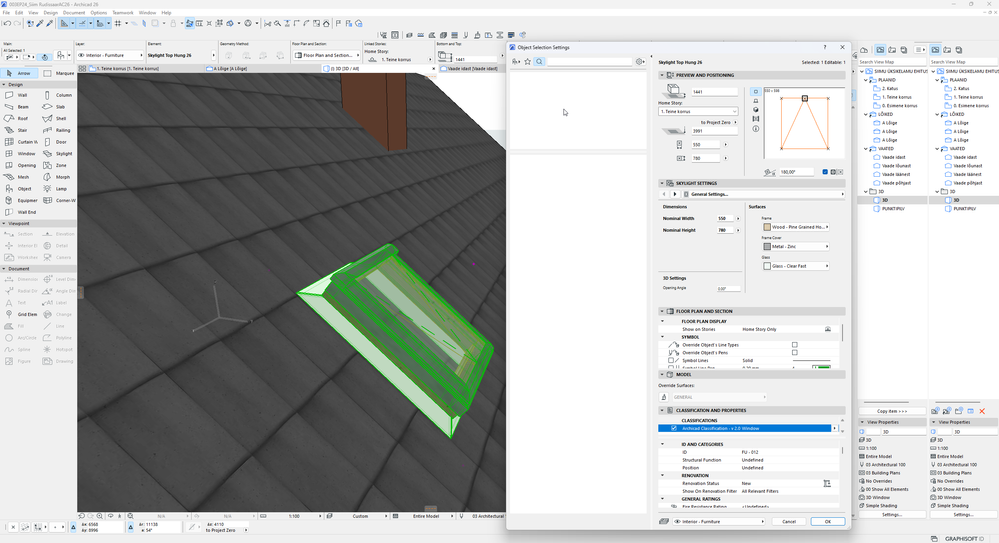
Task: Open the Teamwork menu
Action: point(122,13)
